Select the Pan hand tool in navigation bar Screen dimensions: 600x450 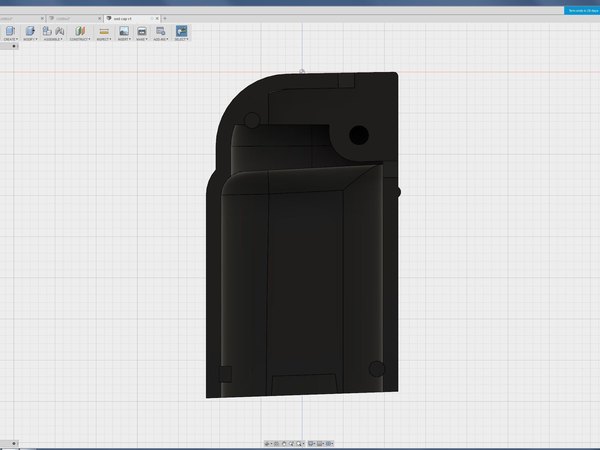tap(284, 443)
